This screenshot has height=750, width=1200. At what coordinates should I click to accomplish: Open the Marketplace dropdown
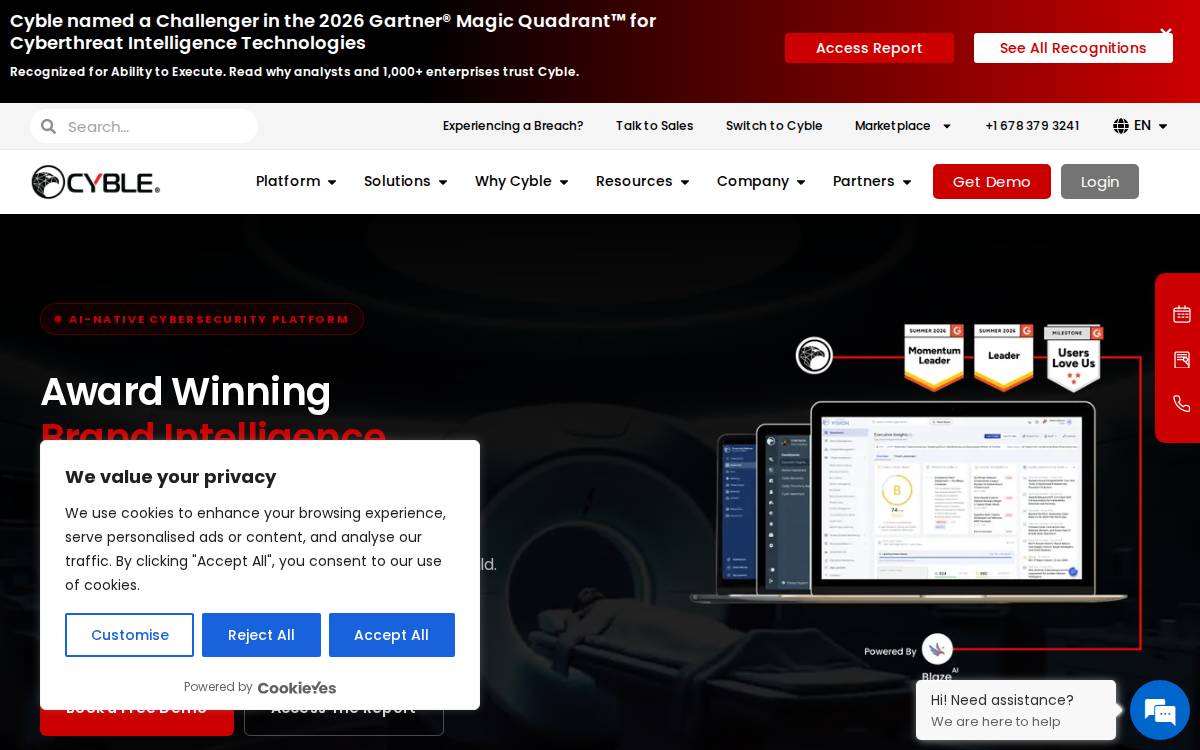click(x=903, y=126)
